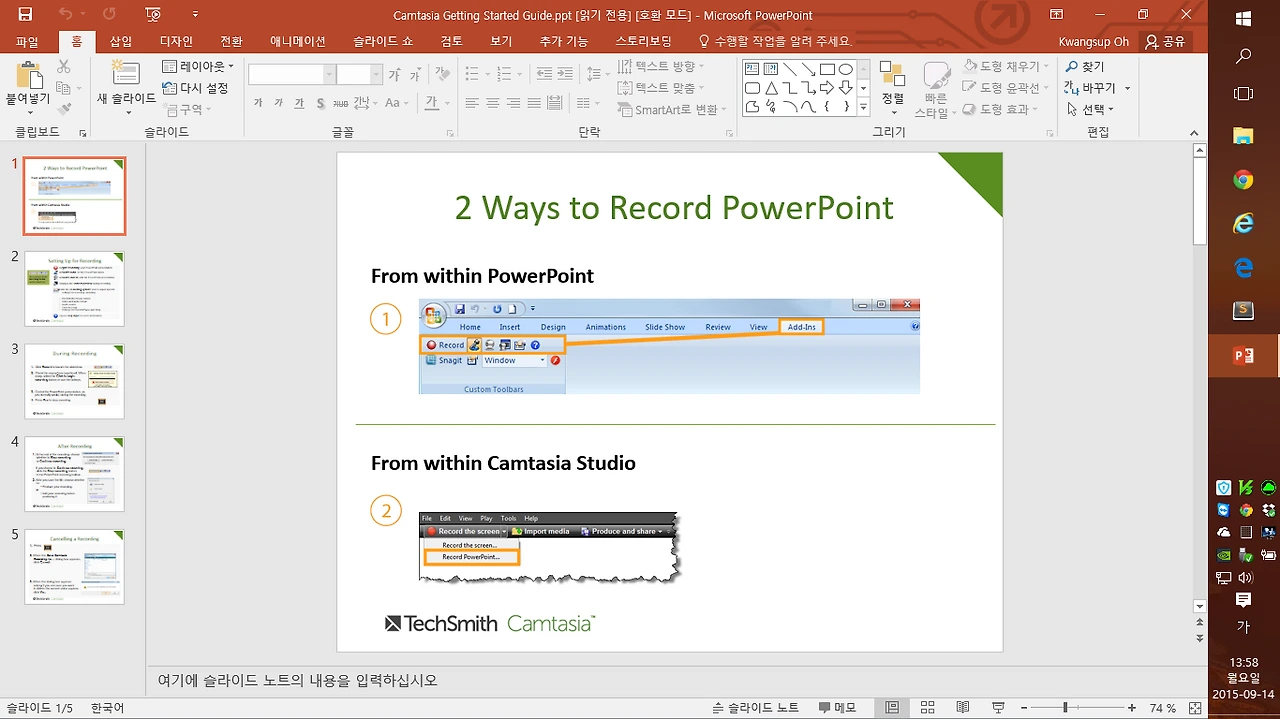Screen dimensions: 1280x719
Task: Toggle strikethrough formatting
Action: 341,103
